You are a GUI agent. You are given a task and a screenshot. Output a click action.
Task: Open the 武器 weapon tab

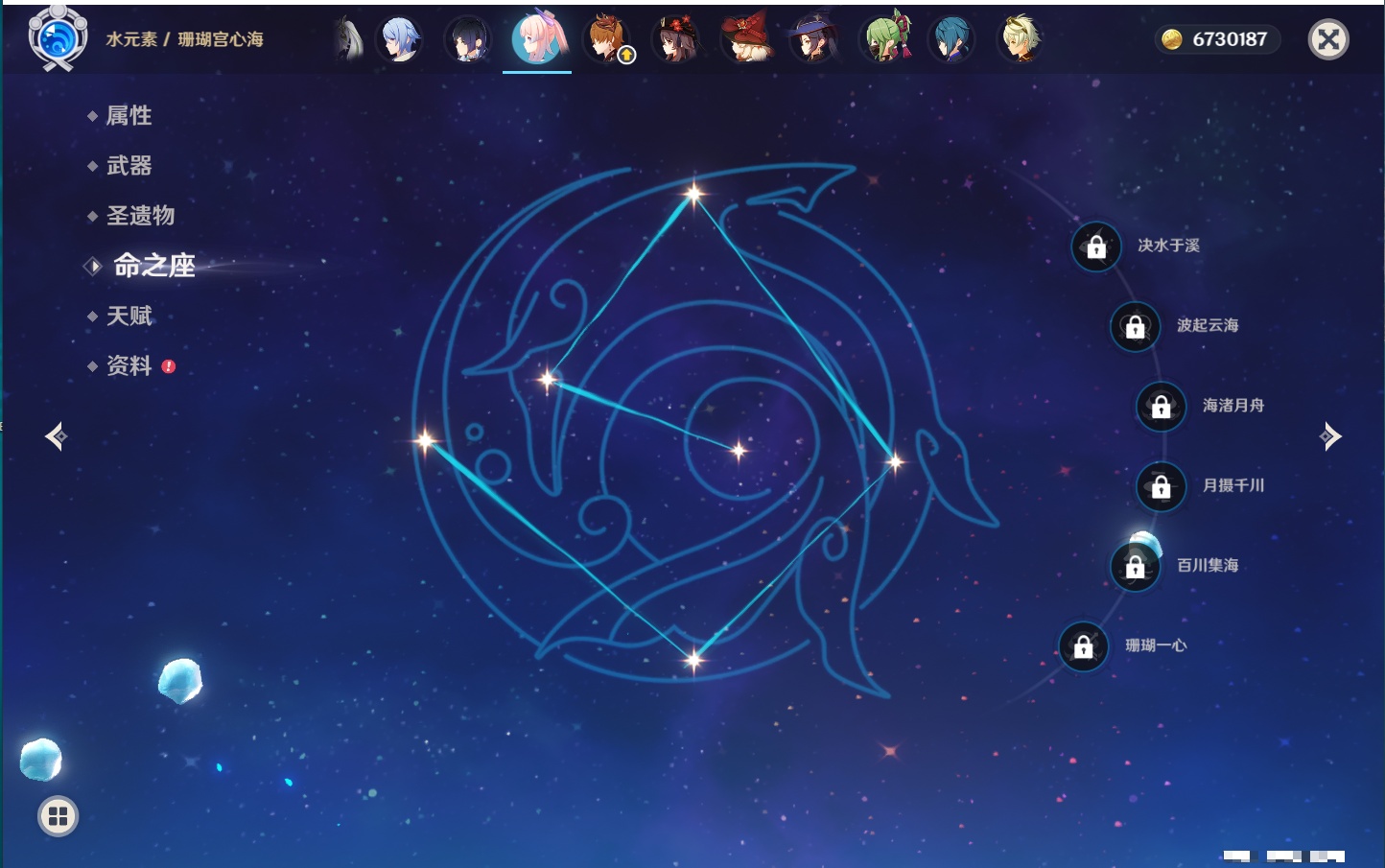pyautogui.click(x=129, y=166)
